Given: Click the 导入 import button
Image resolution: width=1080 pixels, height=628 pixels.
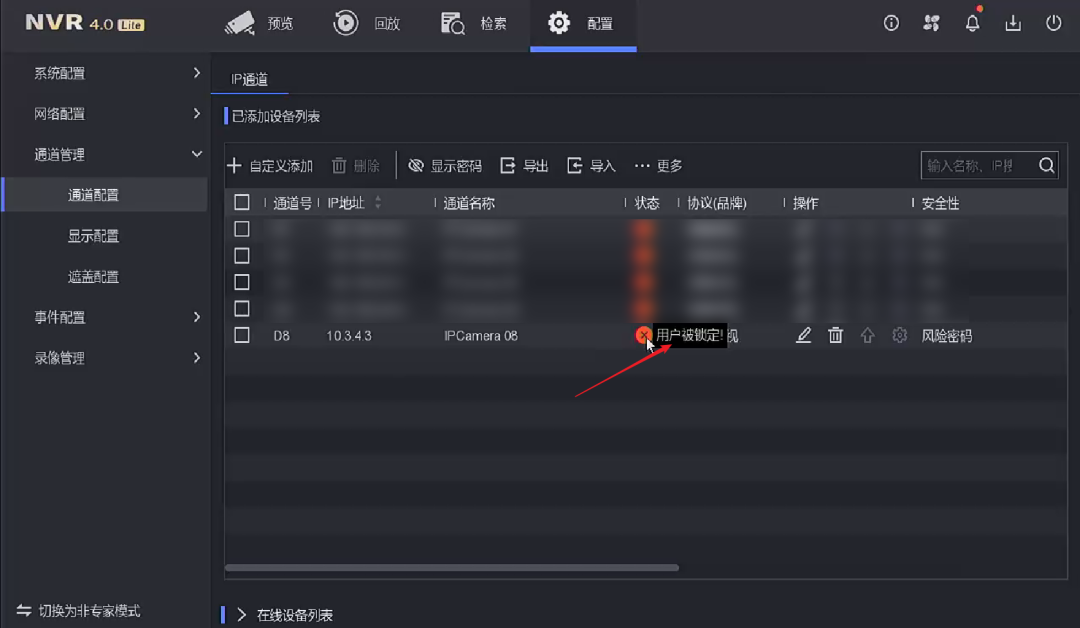Looking at the screenshot, I should [591, 166].
